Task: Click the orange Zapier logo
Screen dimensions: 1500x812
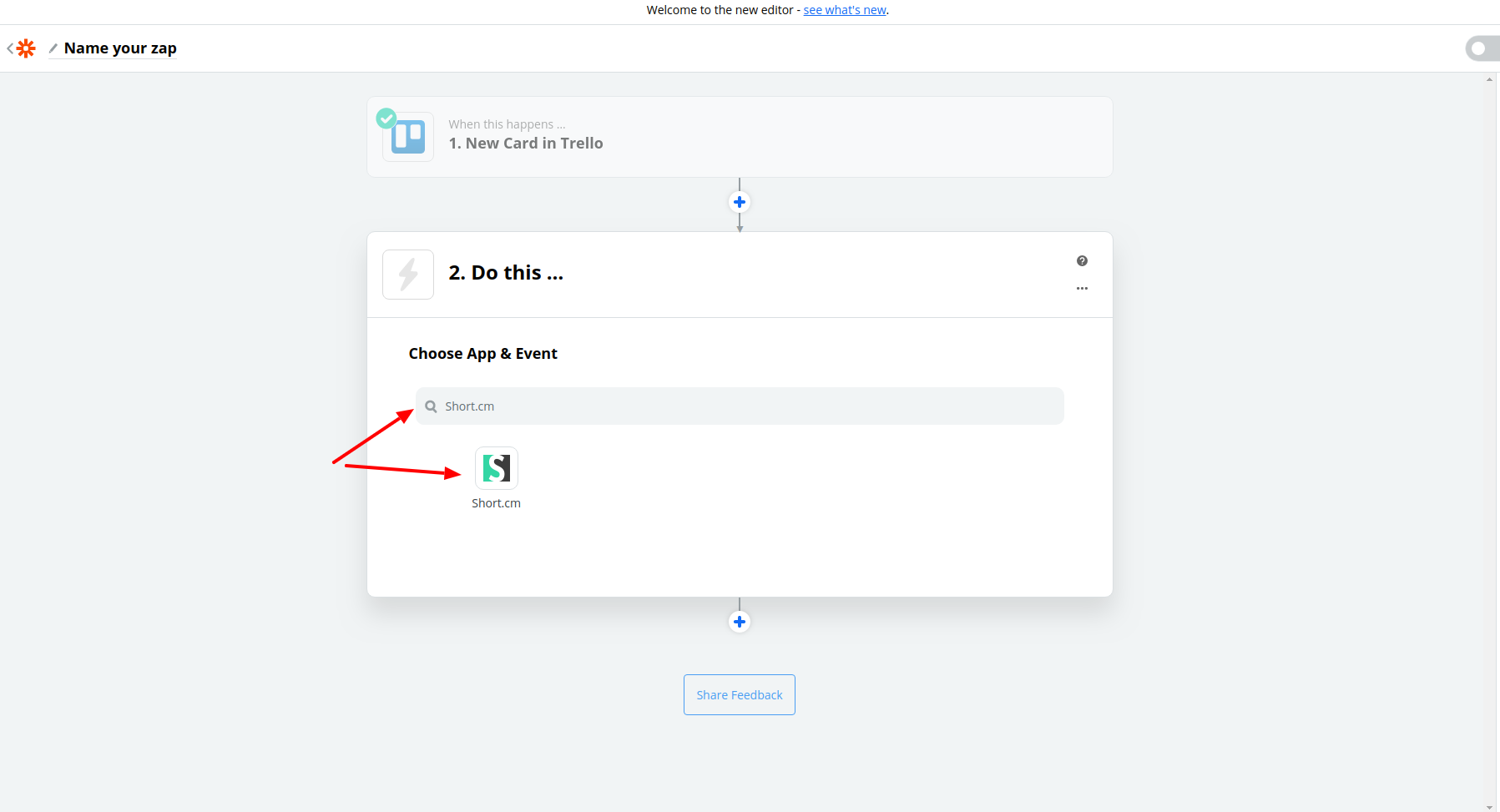Action: click(27, 48)
